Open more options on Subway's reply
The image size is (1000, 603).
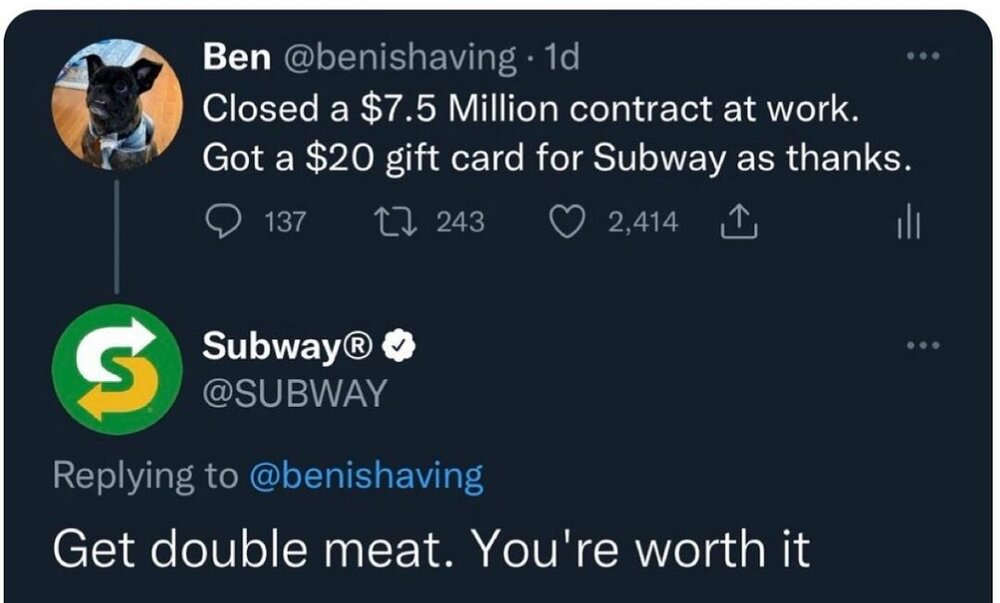pos(919,345)
